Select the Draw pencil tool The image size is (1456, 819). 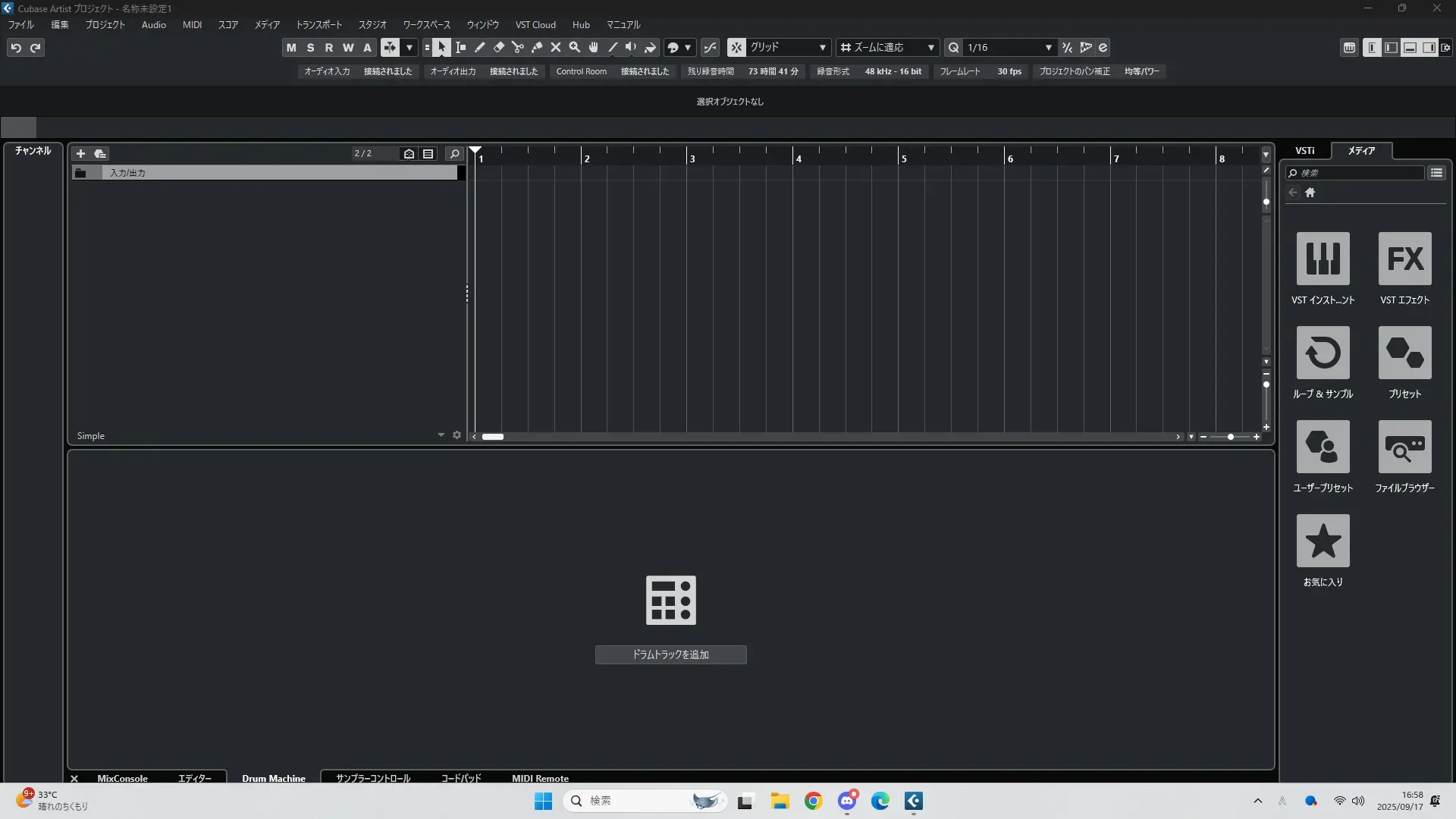coord(480,48)
